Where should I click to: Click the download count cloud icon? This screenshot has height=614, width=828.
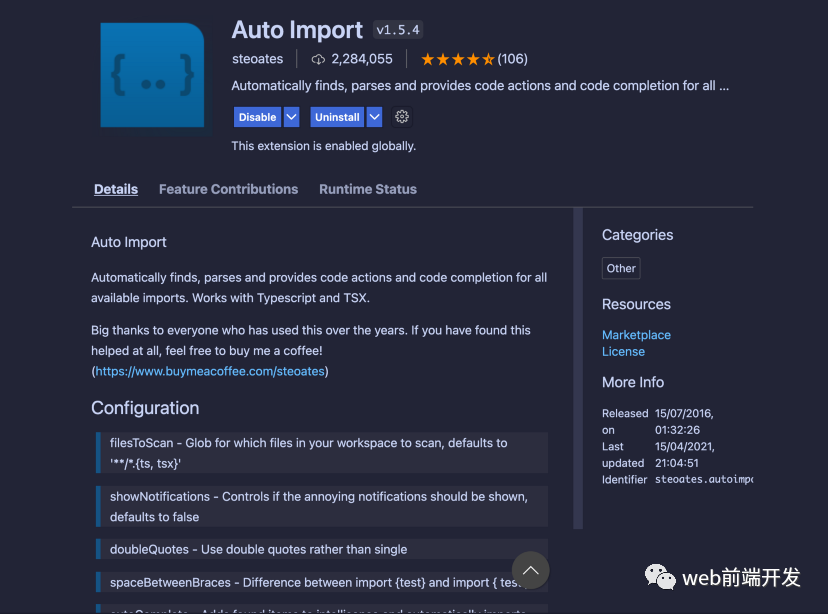pyautogui.click(x=318, y=59)
